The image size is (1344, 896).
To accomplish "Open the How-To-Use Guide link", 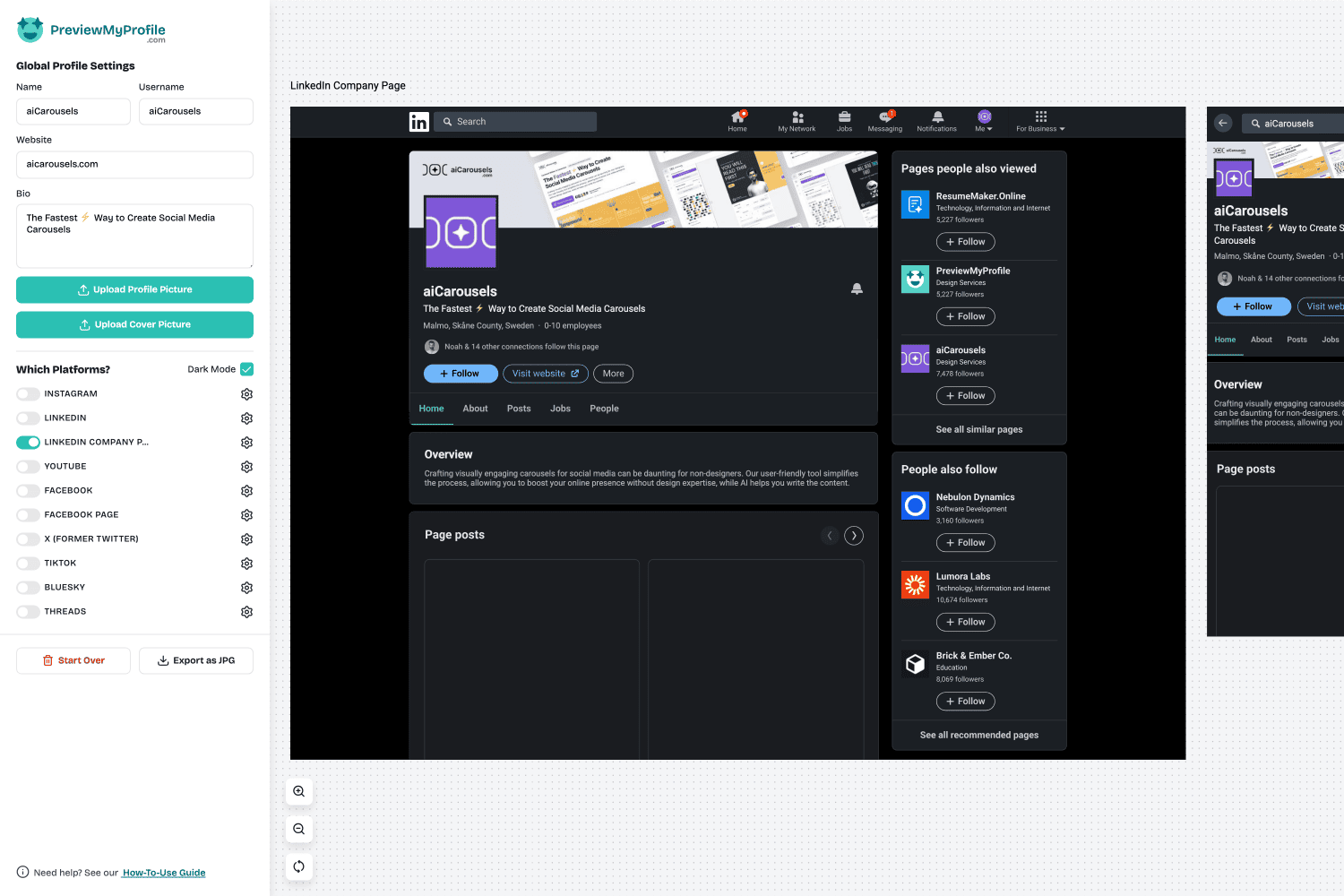I will pyautogui.click(x=164, y=873).
